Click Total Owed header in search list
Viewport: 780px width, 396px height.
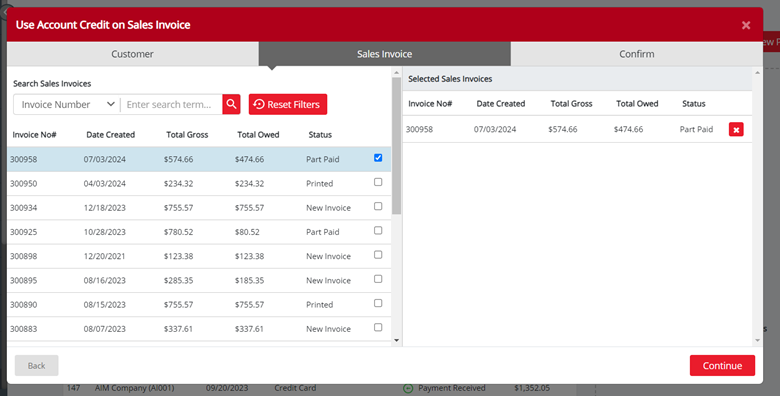pos(258,134)
